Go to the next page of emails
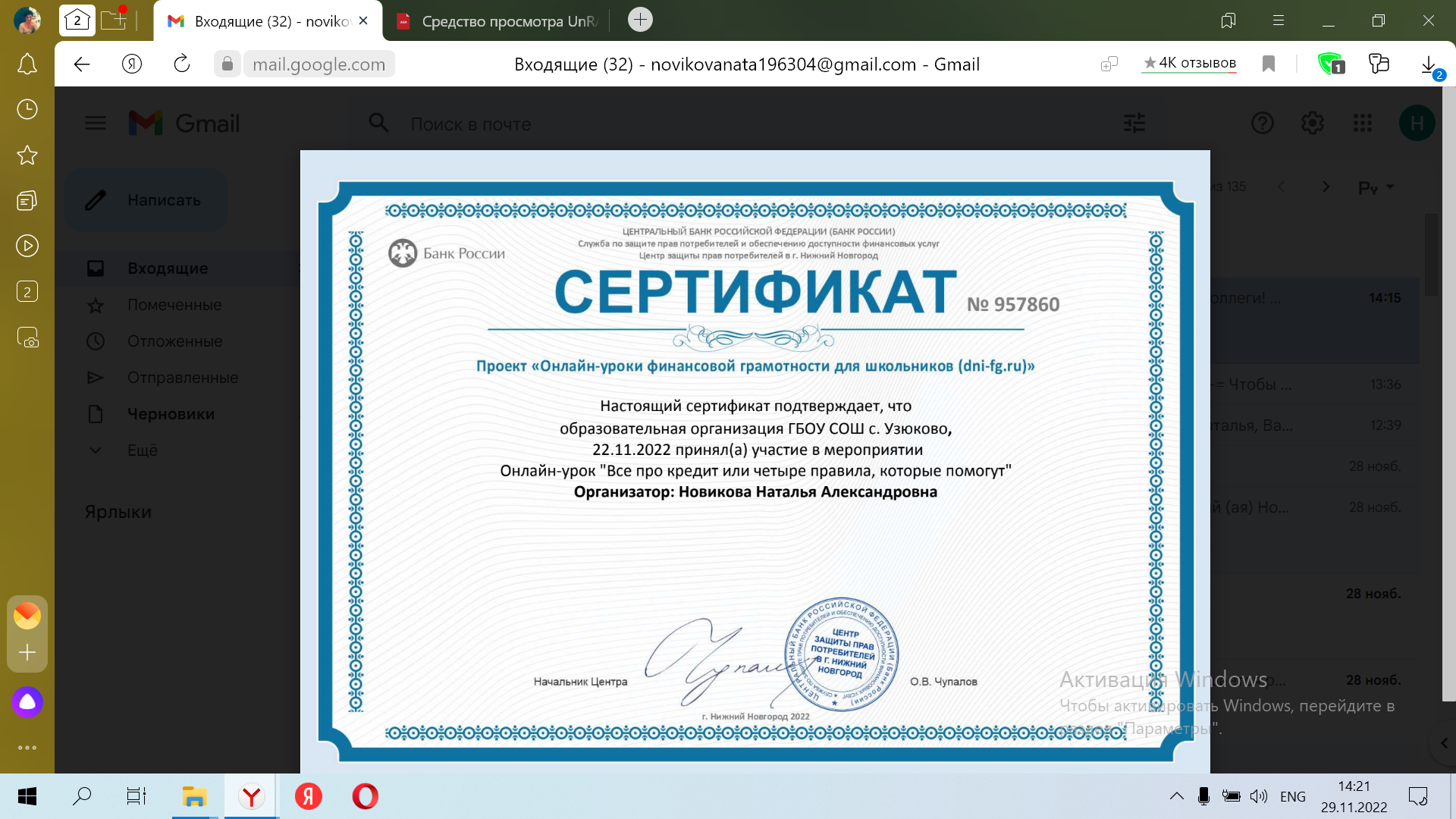Image resolution: width=1456 pixels, height=819 pixels. [x=1326, y=187]
